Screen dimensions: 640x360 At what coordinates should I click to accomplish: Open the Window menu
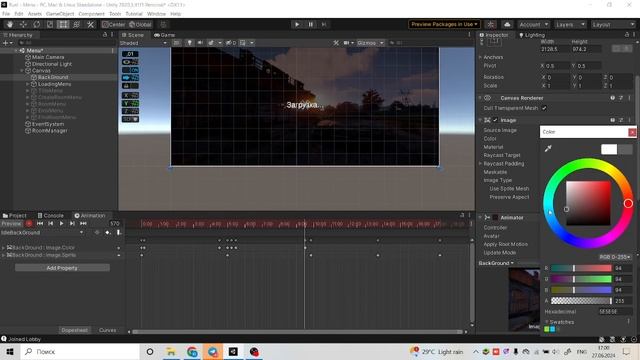(156, 14)
